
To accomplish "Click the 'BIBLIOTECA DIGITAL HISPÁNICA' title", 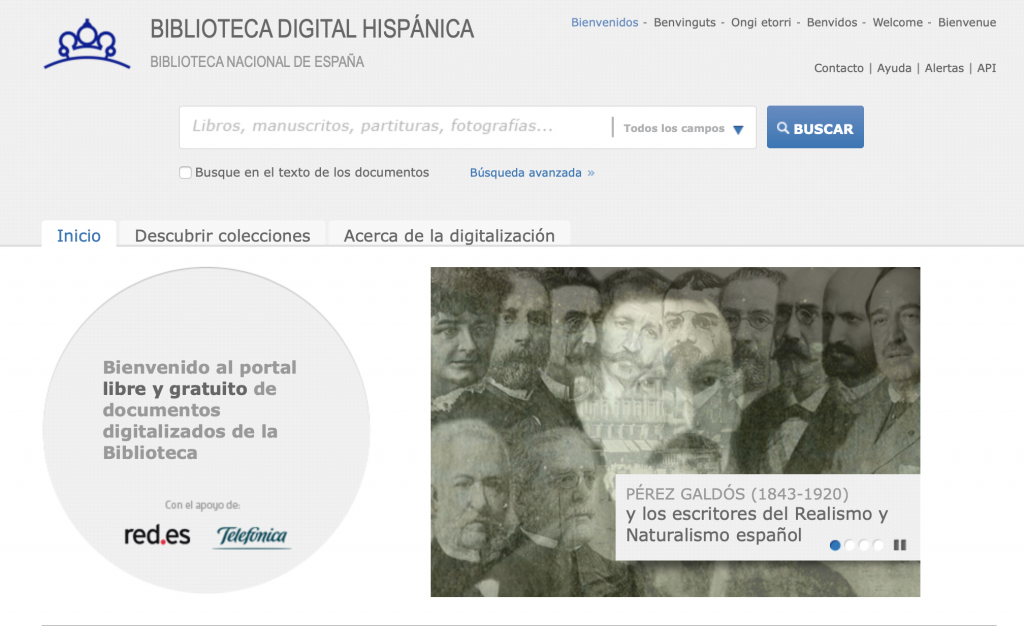I will click(312, 29).
